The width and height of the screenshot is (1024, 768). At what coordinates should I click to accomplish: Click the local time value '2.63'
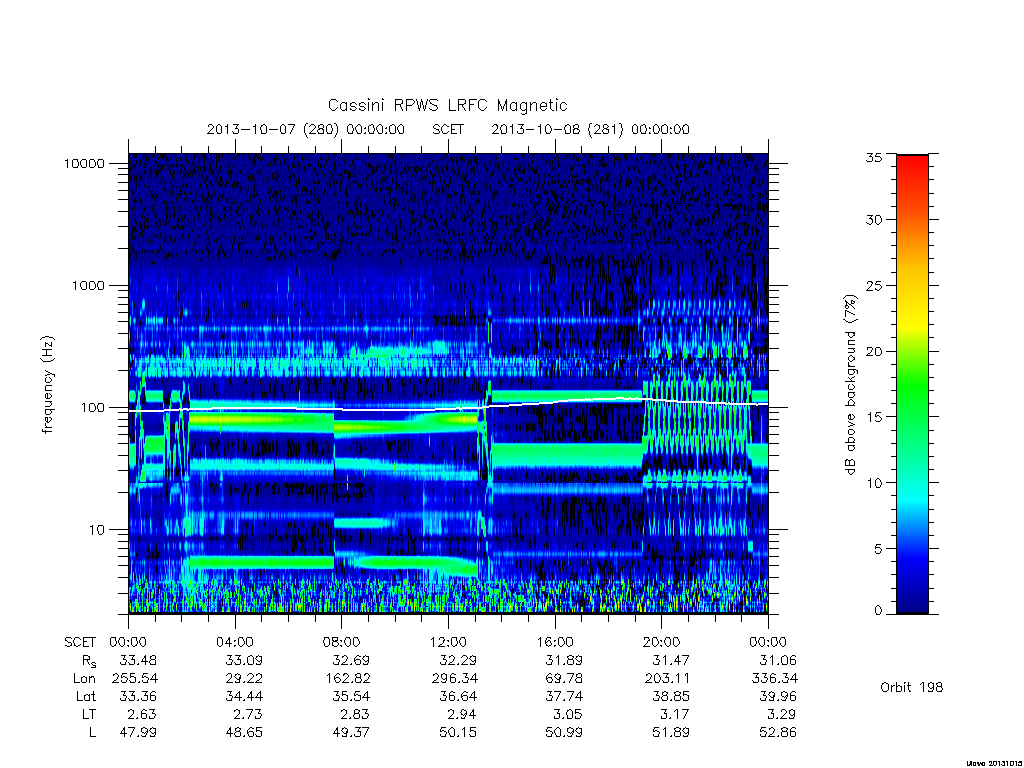(142, 714)
